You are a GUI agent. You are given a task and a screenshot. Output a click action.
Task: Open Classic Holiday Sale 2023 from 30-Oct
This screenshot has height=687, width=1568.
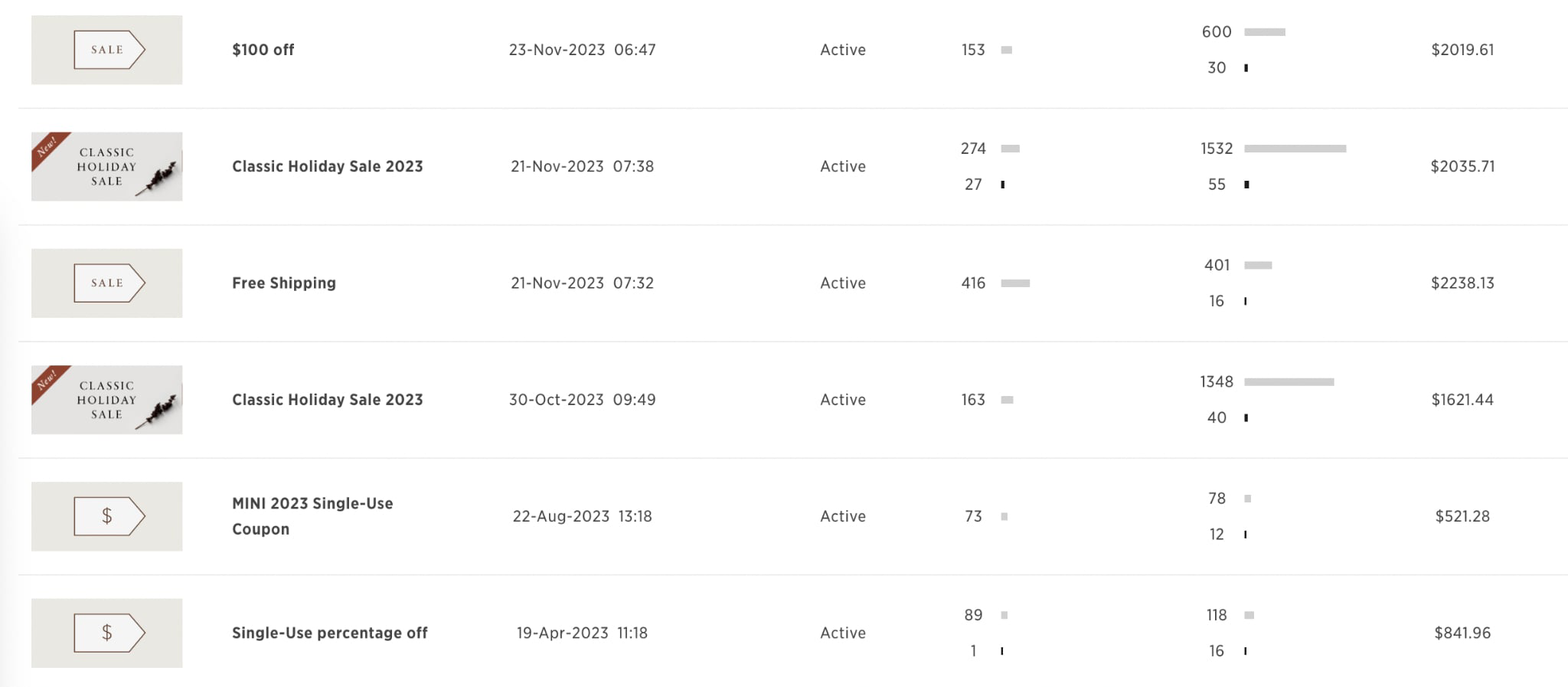pyautogui.click(x=328, y=400)
